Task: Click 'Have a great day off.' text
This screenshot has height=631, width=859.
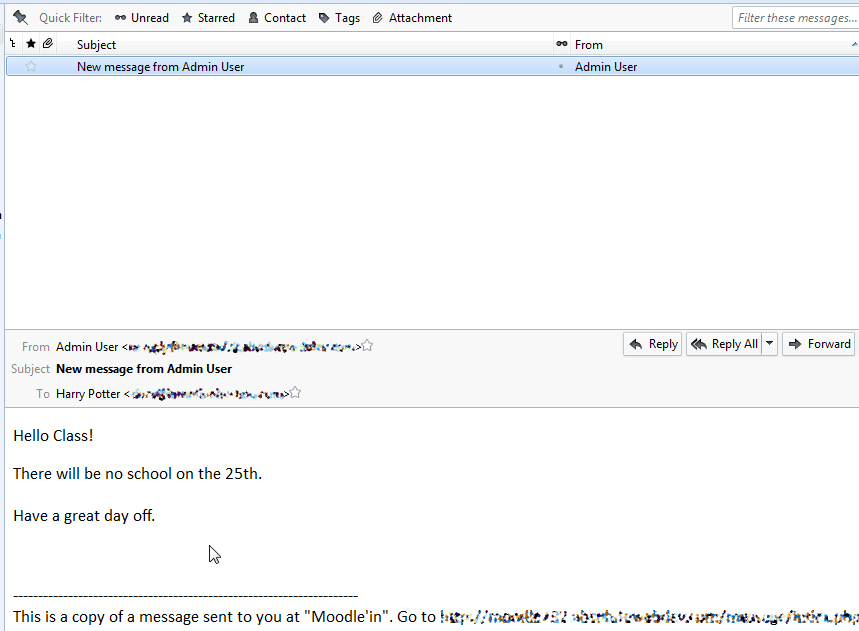Action: tap(84, 516)
